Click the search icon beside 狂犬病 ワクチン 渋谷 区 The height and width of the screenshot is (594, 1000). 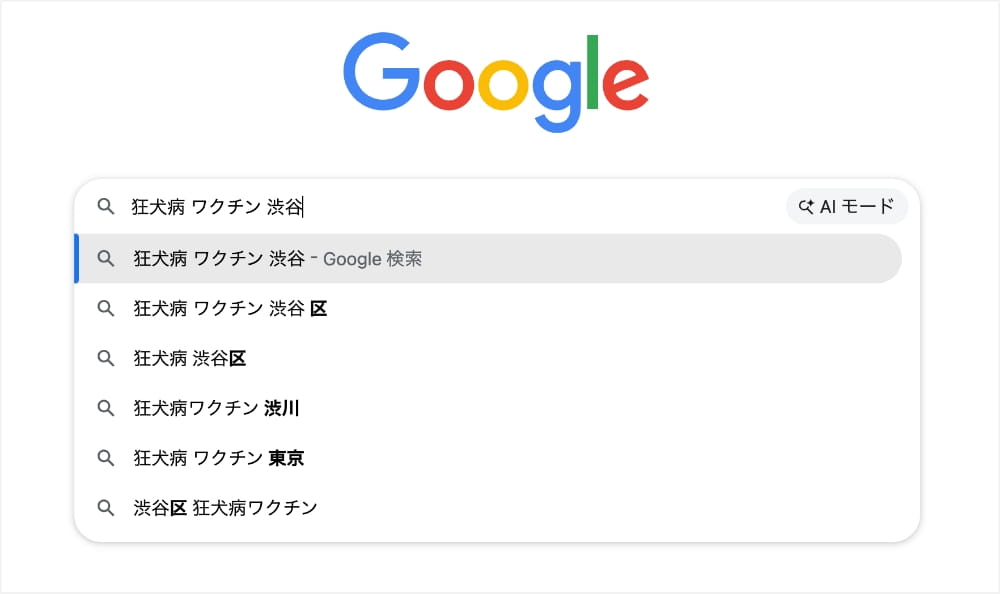pyautogui.click(x=106, y=308)
